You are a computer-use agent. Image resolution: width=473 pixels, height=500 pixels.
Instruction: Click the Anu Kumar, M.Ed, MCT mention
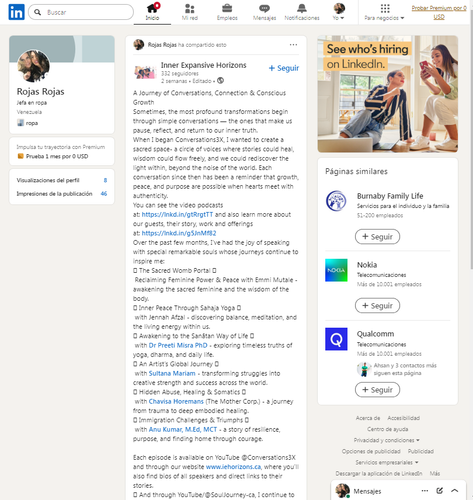[183, 429]
